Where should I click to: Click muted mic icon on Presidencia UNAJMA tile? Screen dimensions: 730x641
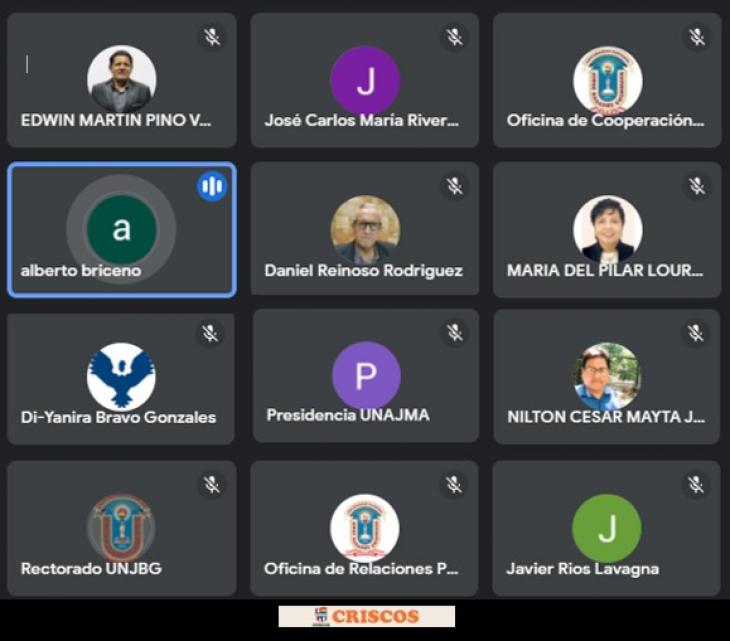point(454,332)
